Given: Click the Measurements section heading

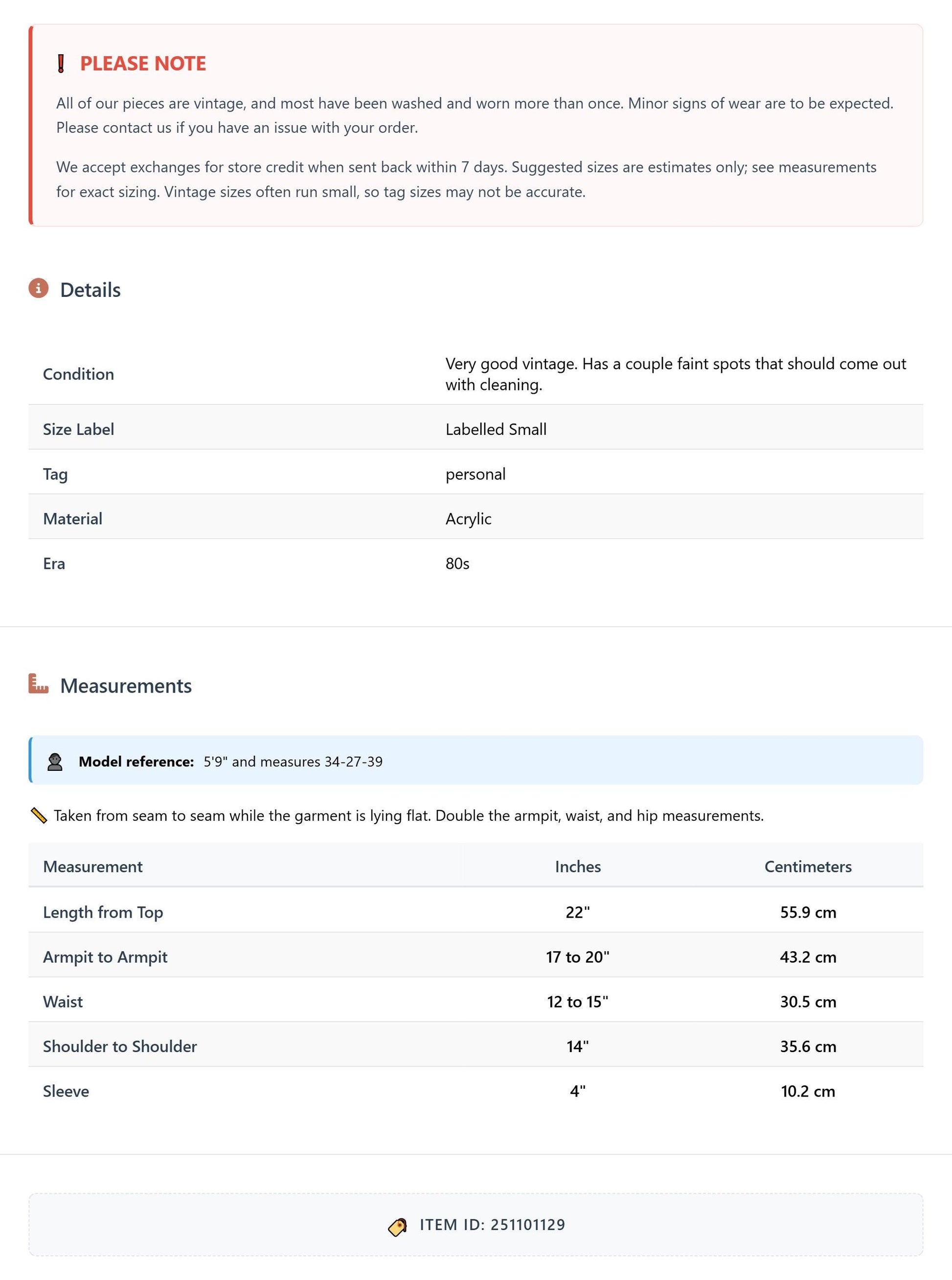Looking at the screenshot, I should point(126,686).
